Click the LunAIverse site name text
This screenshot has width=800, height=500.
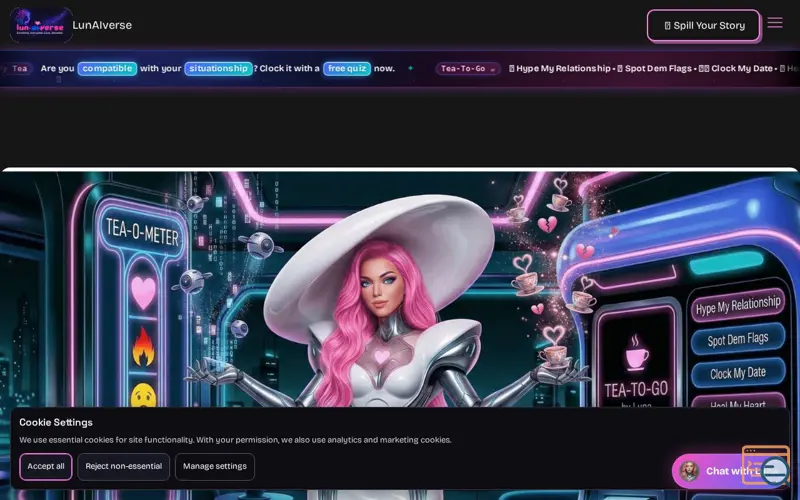coord(102,25)
